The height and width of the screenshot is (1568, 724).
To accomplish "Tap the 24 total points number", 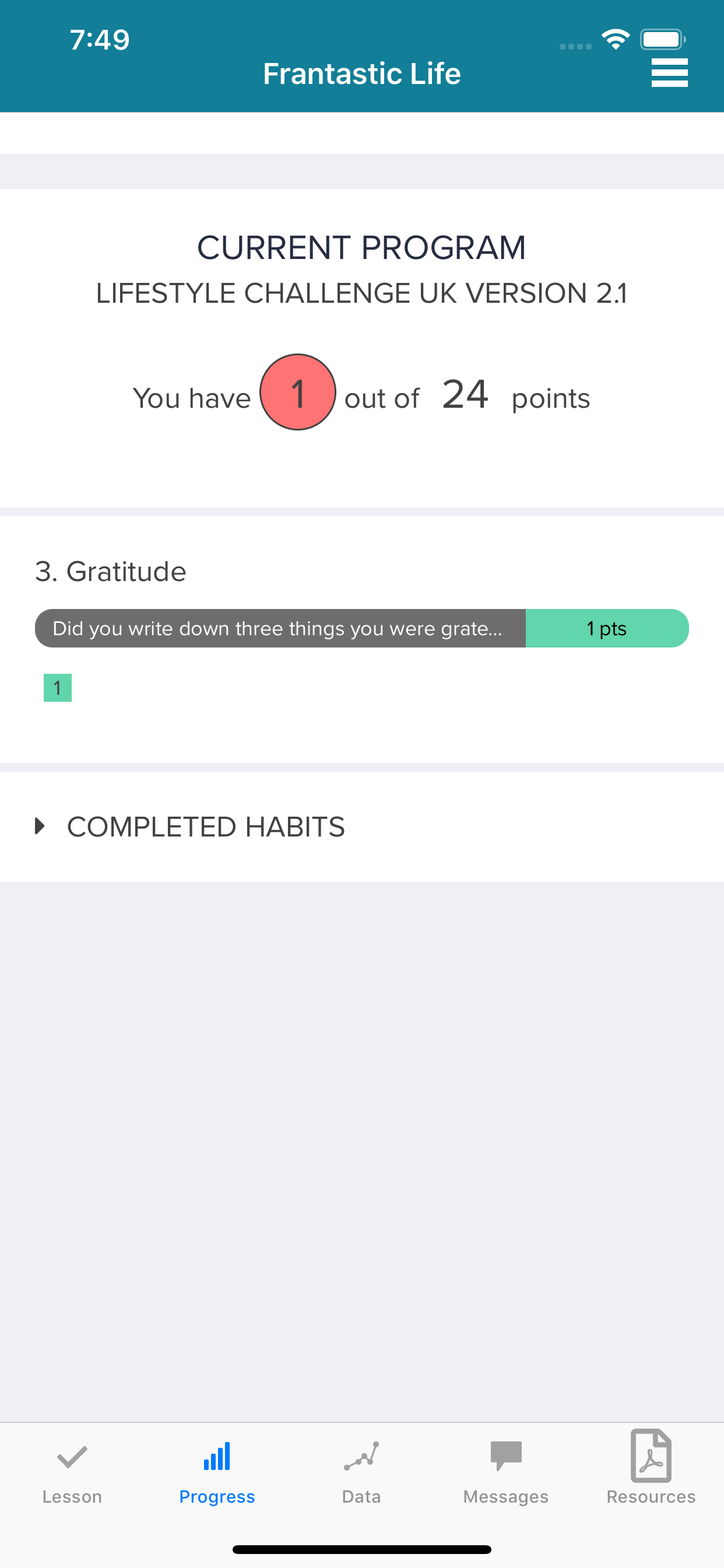I will click(465, 394).
